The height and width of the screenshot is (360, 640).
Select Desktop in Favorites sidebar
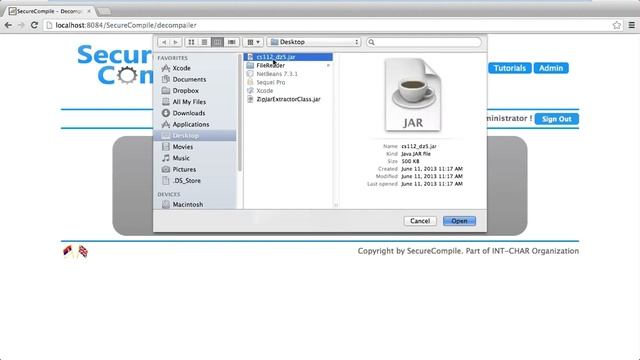[x=195, y=136]
